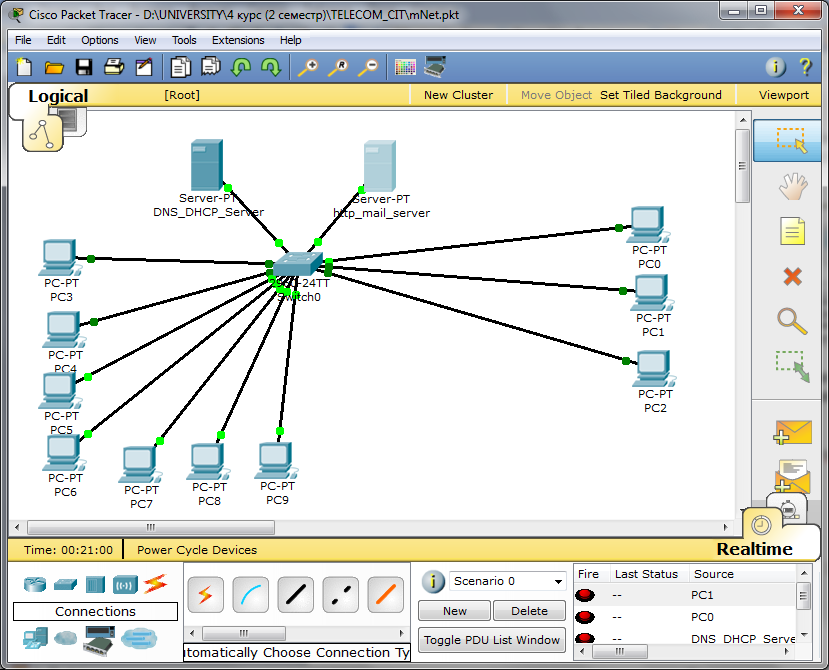Click the Viewport button
Image resolution: width=829 pixels, height=670 pixels.
pyautogui.click(x=784, y=95)
